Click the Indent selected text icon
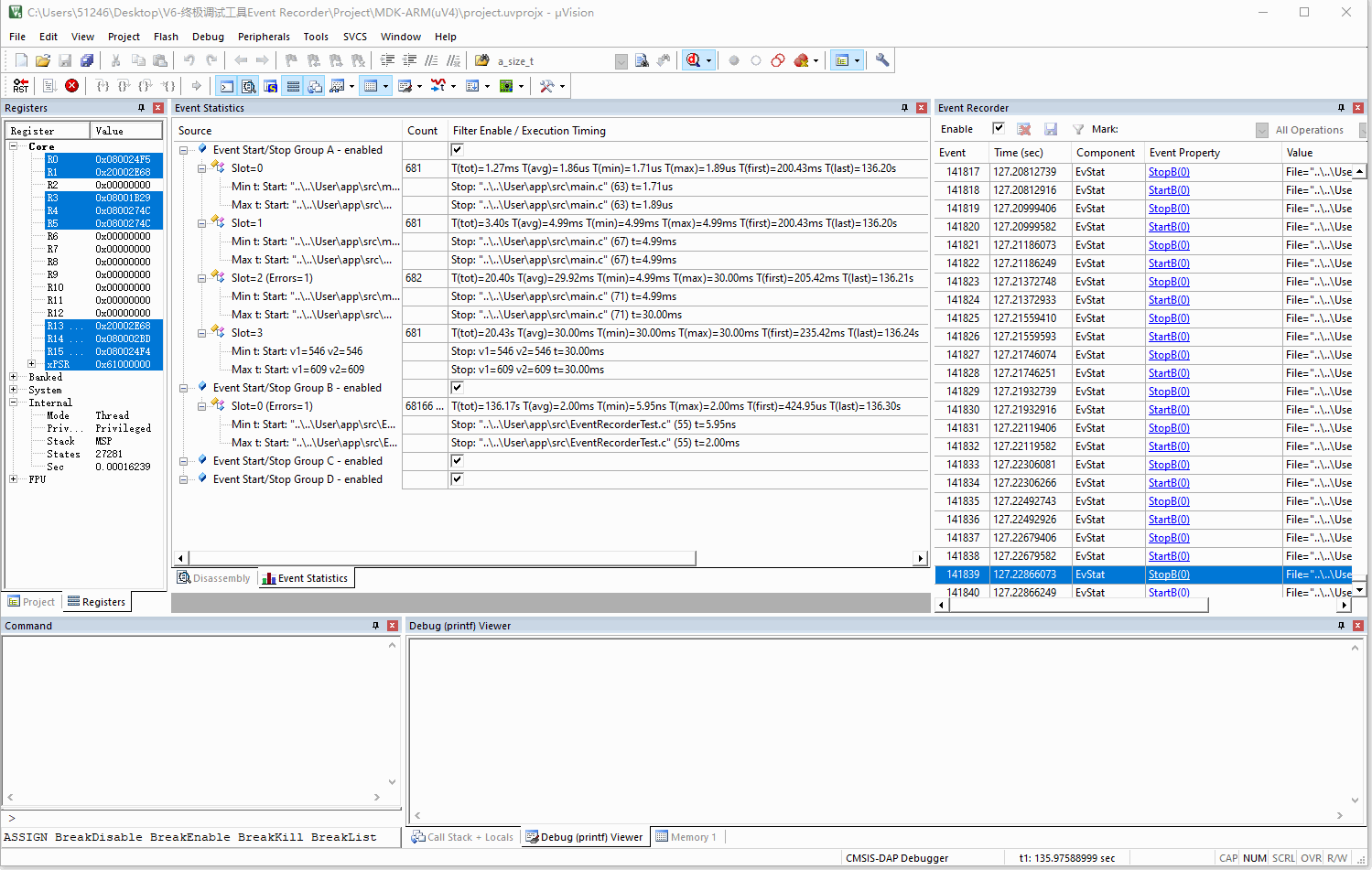The width and height of the screenshot is (1372, 870). (387, 60)
